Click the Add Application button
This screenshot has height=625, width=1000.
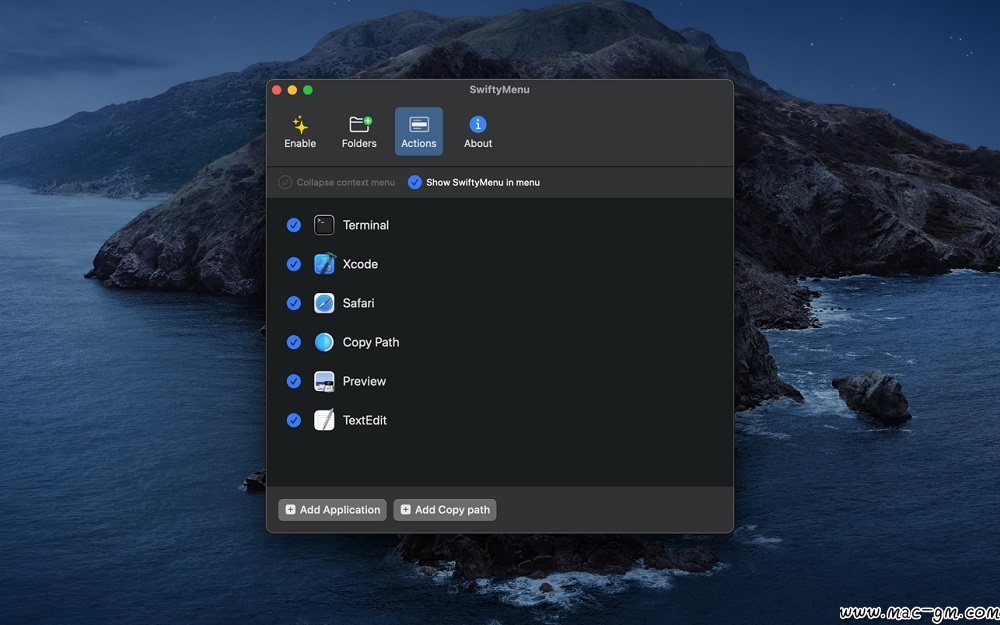click(332, 510)
